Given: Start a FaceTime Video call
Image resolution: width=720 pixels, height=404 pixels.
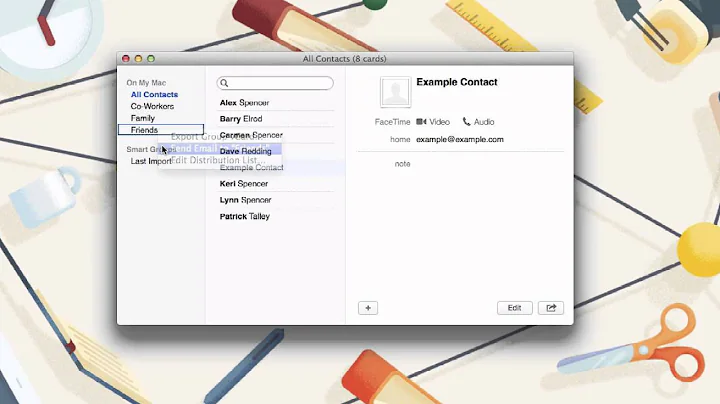Looking at the screenshot, I should pyautogui.click(x=433, y=122).
